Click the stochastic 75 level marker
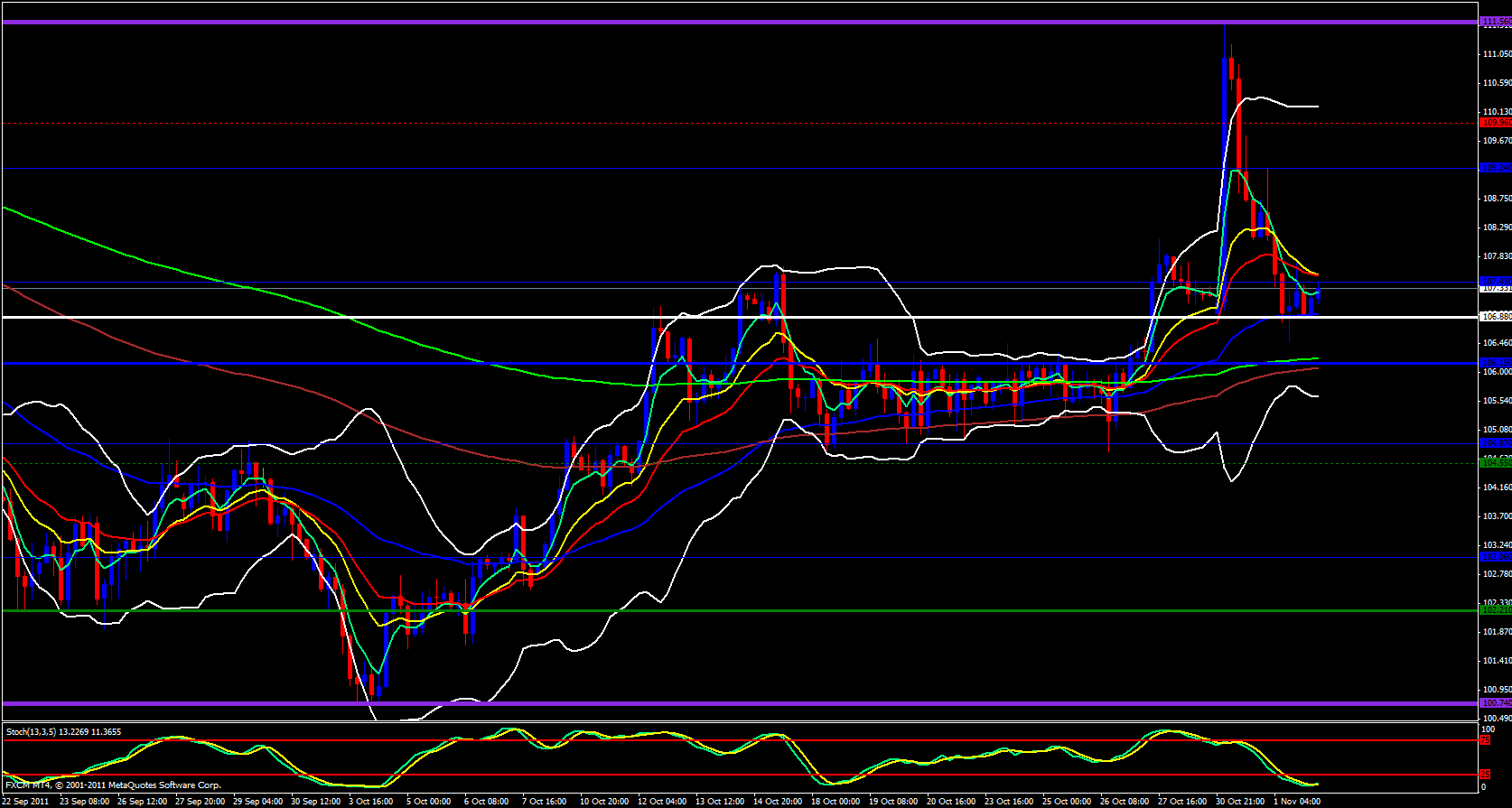The width and height of the screenshot is (1512, 808). coord(1484,740)
